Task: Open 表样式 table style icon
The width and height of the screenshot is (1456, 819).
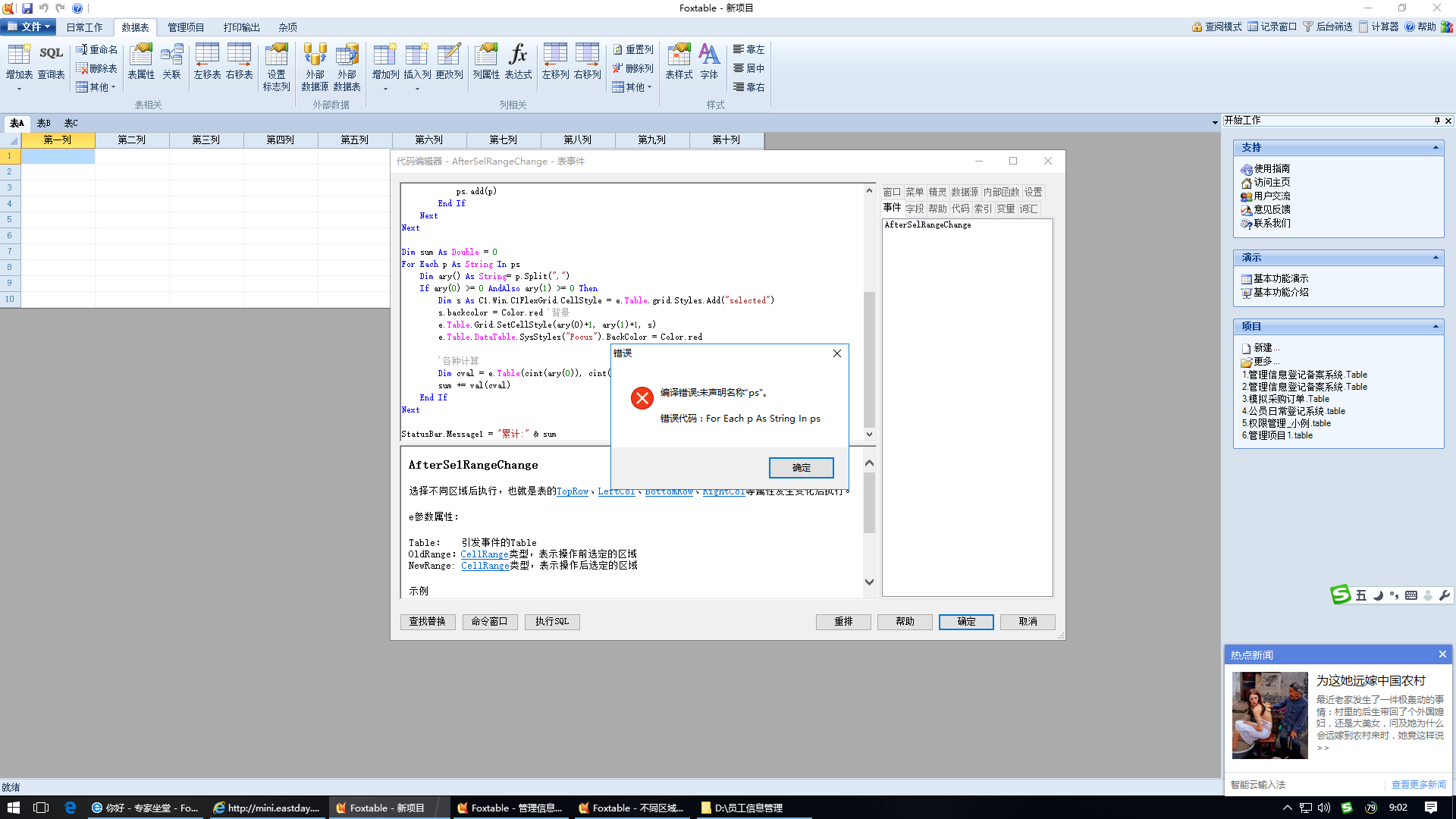Action: [679, 61]
